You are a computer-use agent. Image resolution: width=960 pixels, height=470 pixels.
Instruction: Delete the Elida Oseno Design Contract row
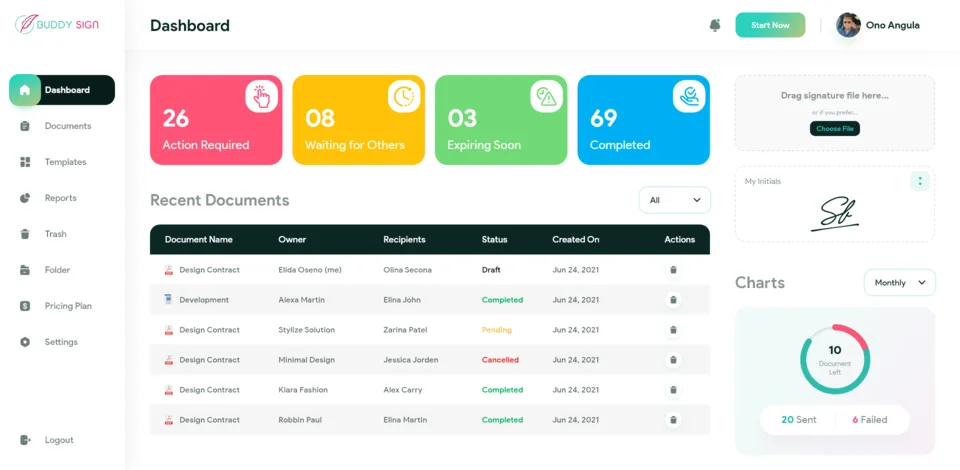coord(673,270)
